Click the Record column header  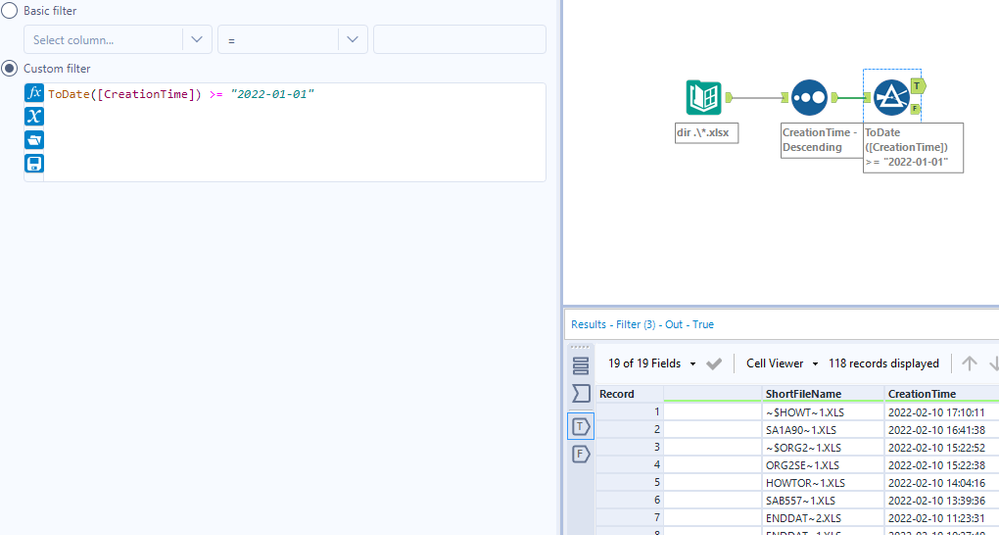point(629,394)
